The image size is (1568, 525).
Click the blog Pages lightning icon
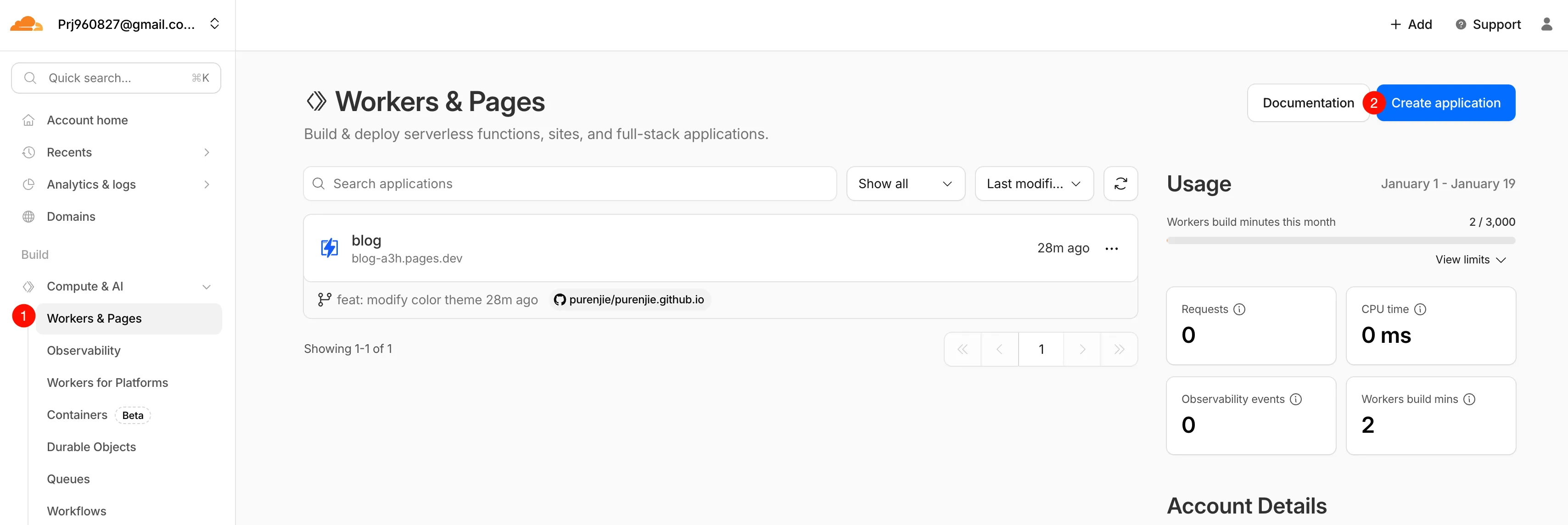(x=329, y=248)
